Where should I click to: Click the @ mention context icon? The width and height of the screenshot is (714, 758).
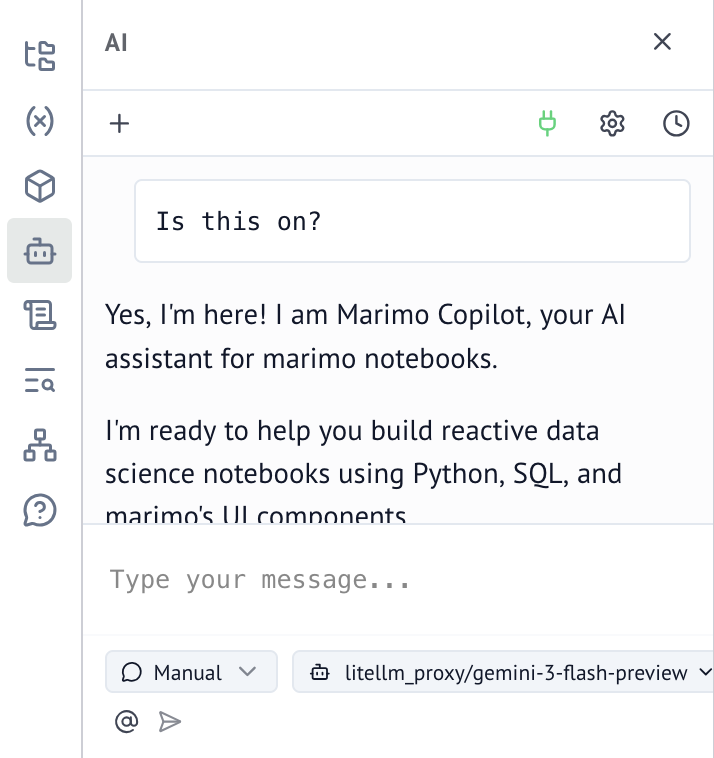click(x=126, y=721)
